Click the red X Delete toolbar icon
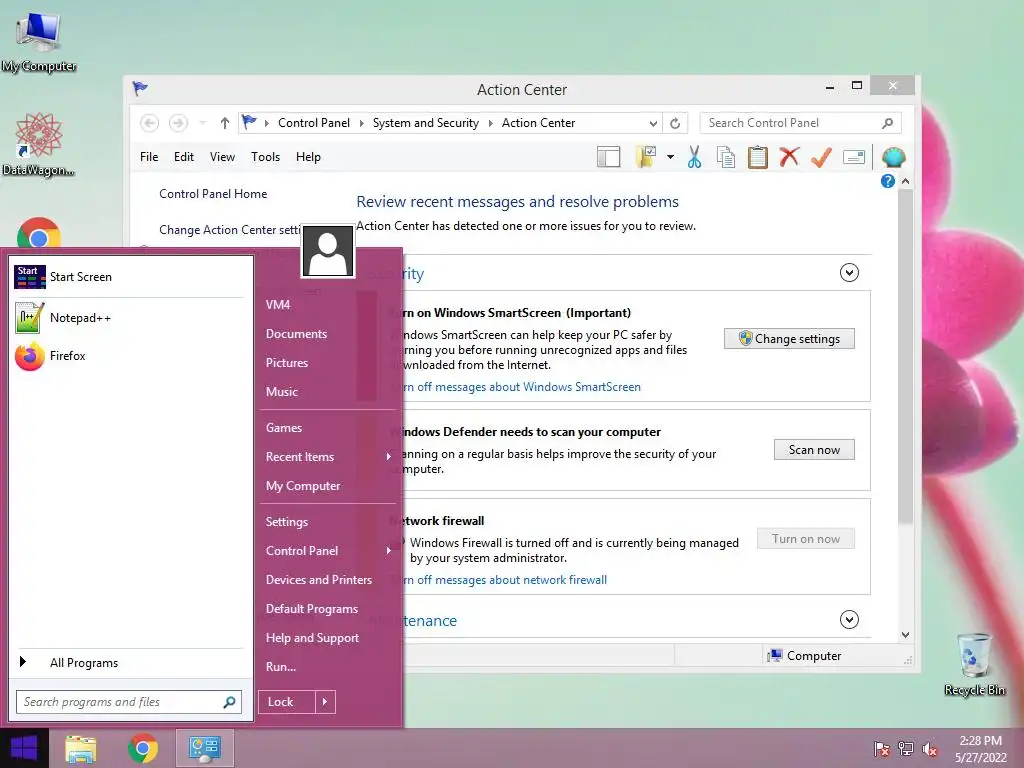 [789, 157]
